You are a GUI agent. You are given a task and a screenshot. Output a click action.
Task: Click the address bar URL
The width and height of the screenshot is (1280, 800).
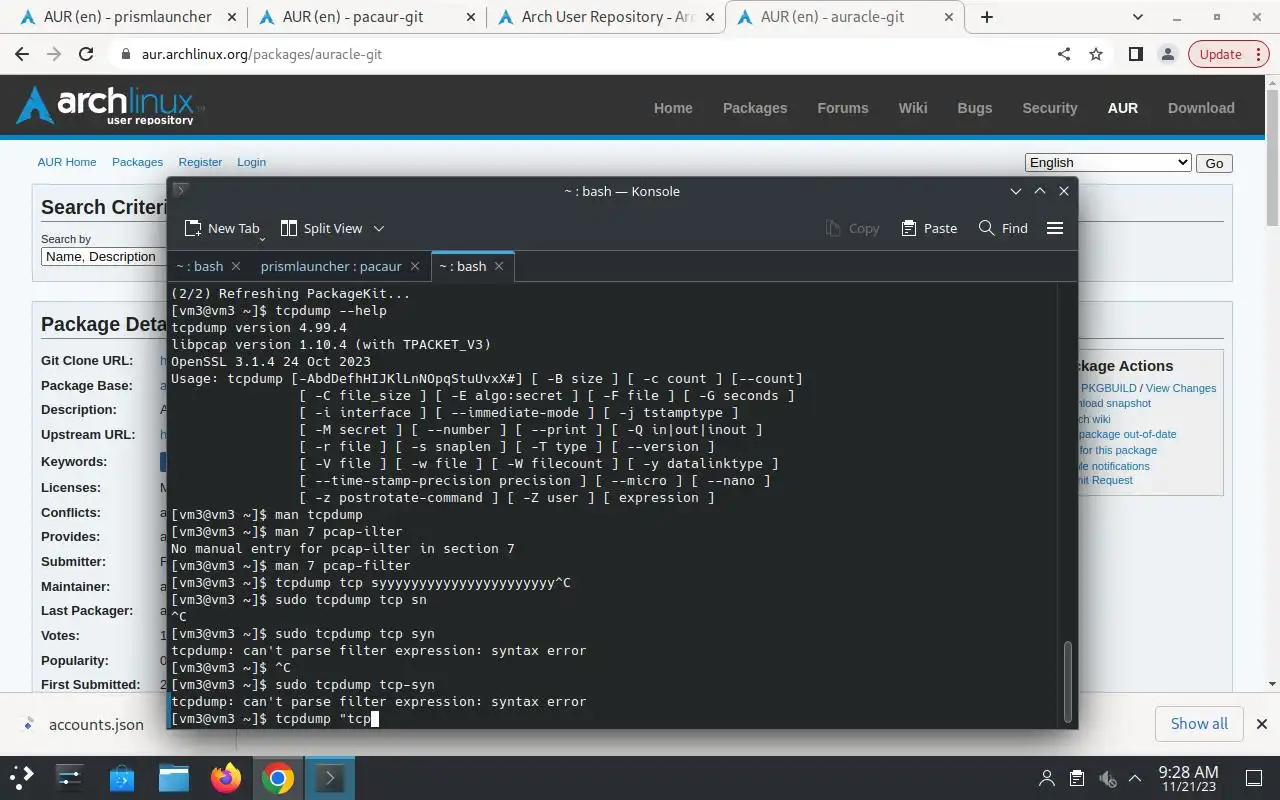pyautogui.click(x=262, y=54)
